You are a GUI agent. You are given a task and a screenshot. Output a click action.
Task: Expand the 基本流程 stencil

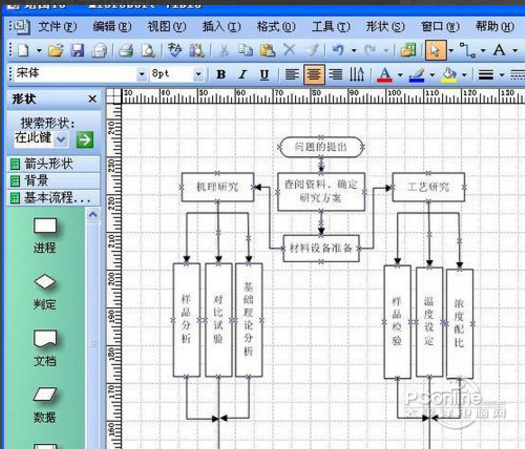[x=54, y=198]
